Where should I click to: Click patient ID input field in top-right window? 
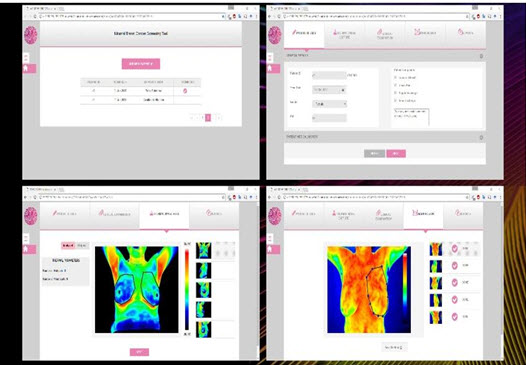tap(329, 75)
